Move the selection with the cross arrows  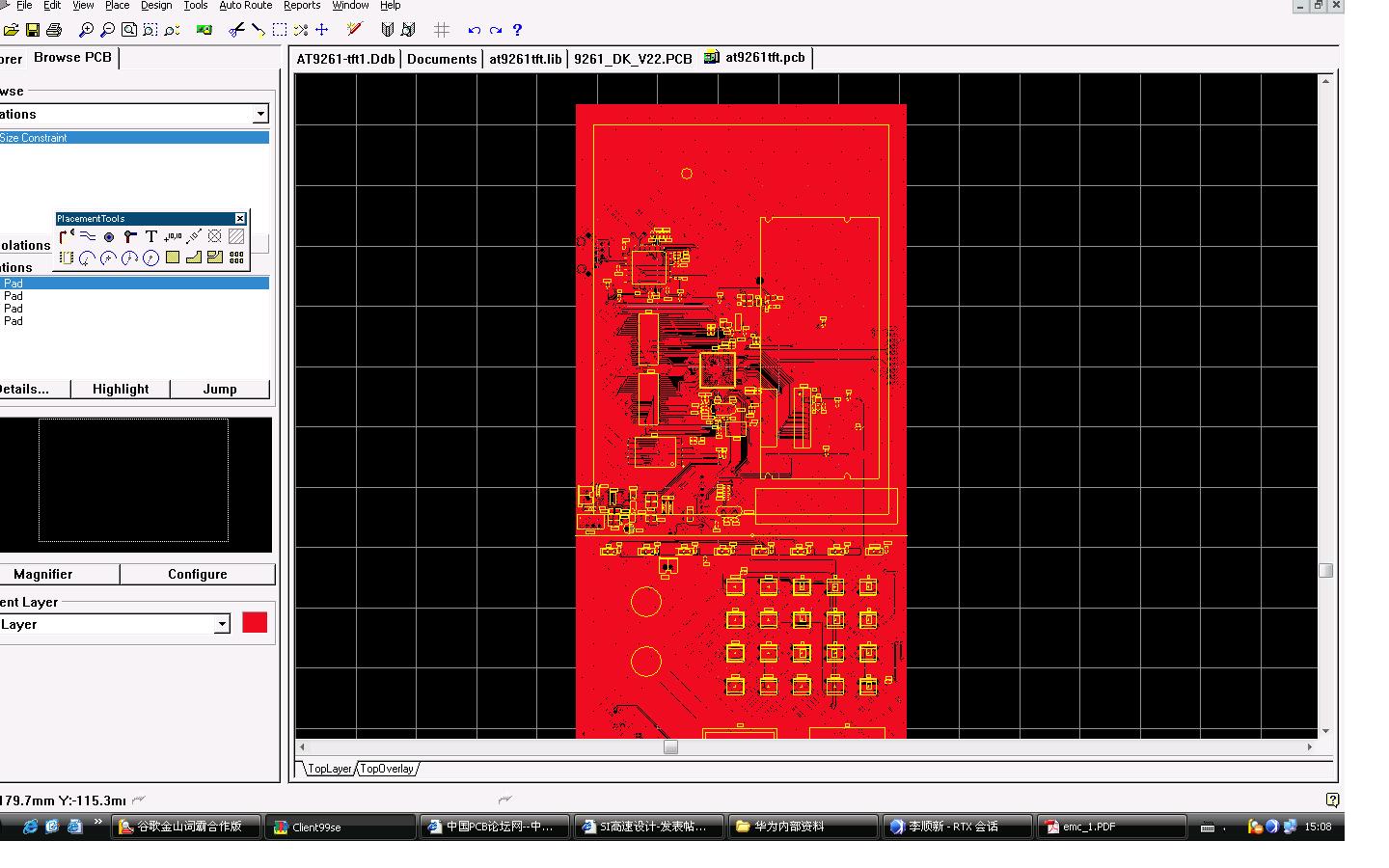322,30
